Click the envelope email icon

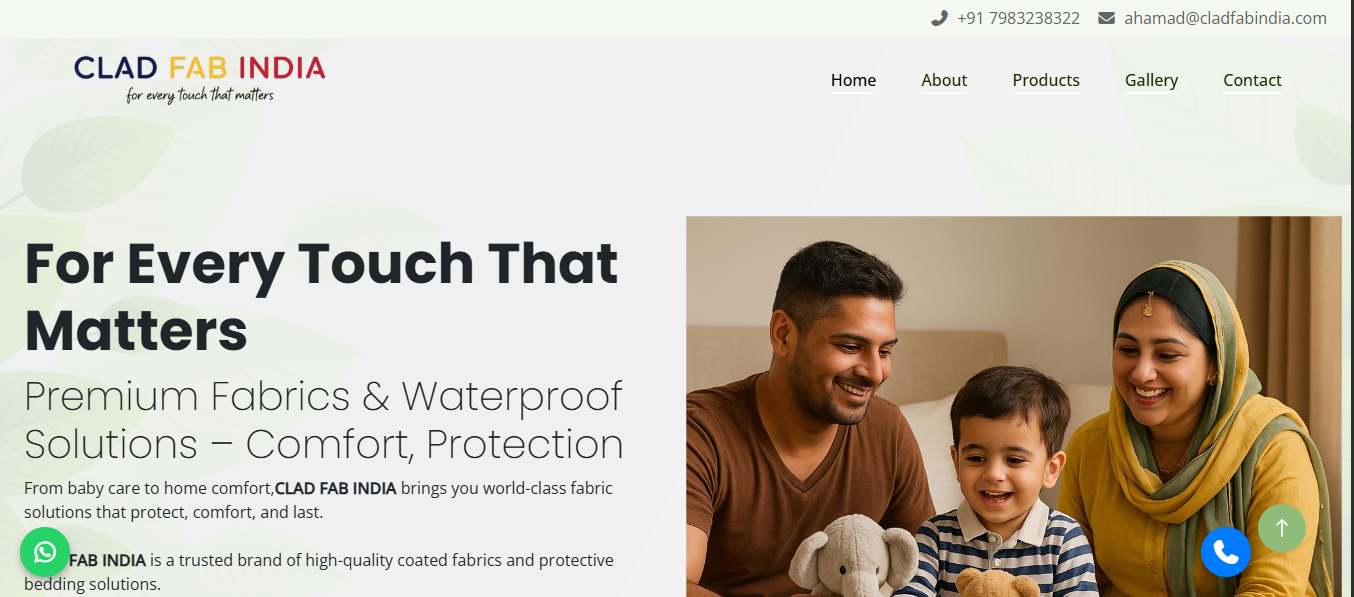tap(1106, 18)
